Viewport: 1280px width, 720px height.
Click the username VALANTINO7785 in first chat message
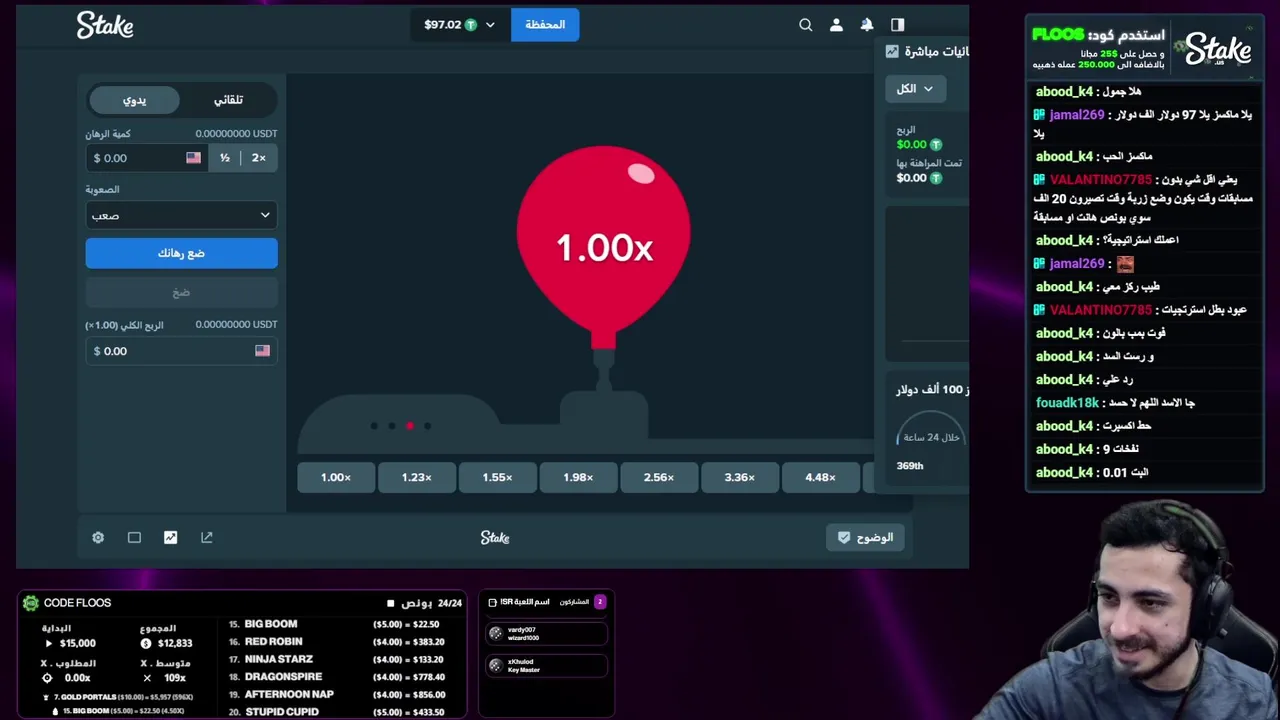[1100, 180]
